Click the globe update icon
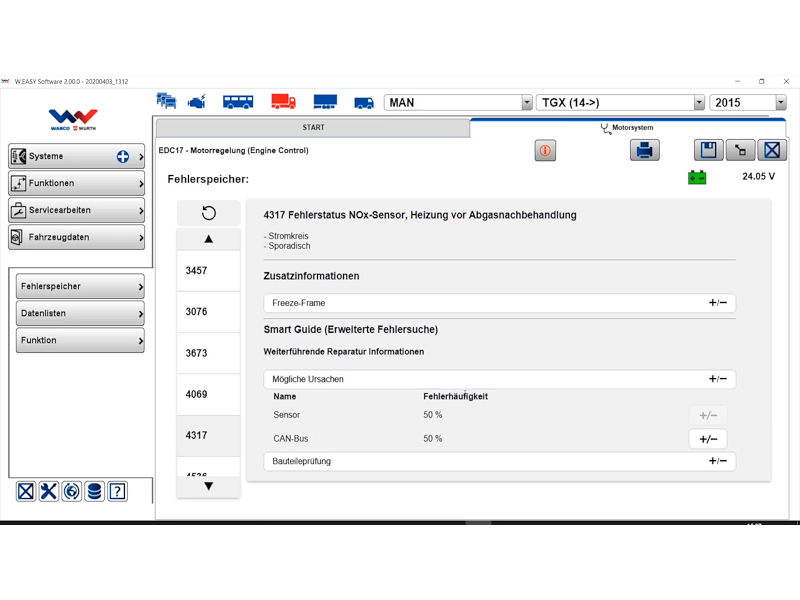Image resolution: width=800 pixels, height=600 pixels. (72, 491)
